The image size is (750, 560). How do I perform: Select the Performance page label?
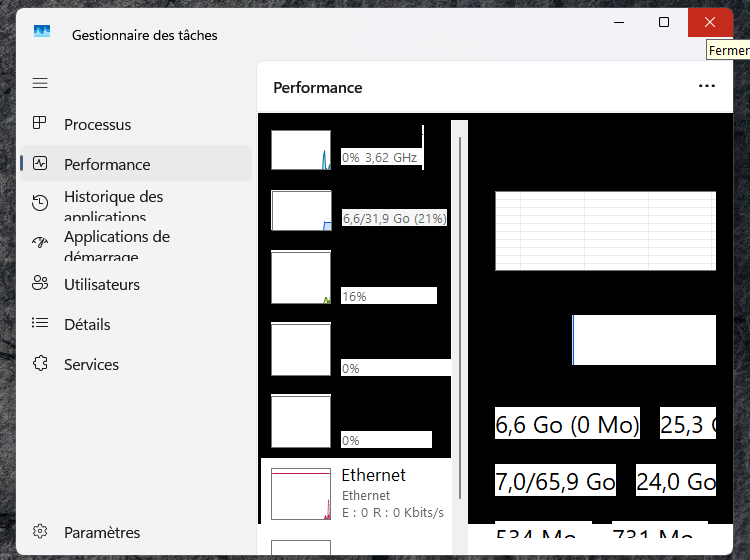[x=107, y=165]
